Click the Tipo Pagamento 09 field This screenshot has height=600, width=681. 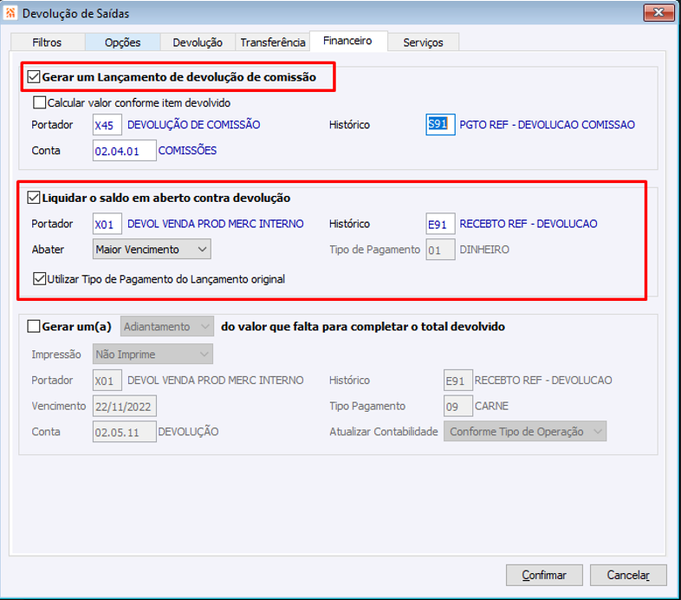click(458, 406)
